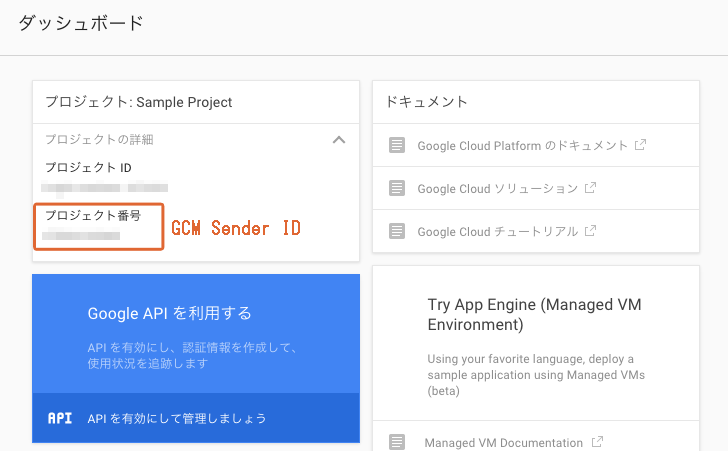Open the Google Cloud チュートリアル link
The height and width of the screenshot is (451, 728).
(497, 231)
